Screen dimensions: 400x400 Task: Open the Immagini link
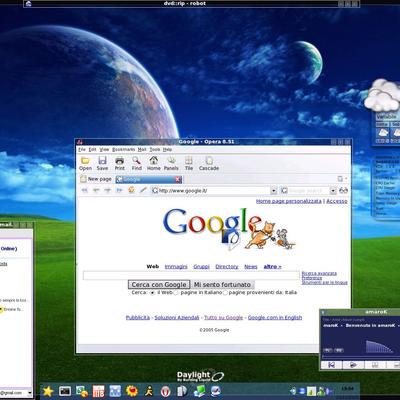176,267
